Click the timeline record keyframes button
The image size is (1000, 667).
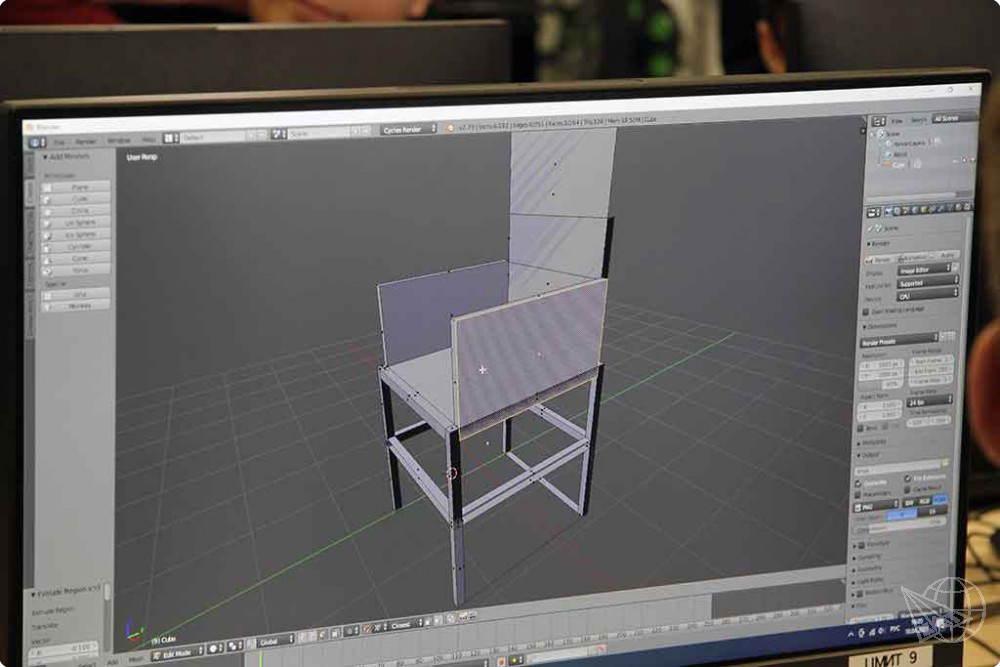pos(501,661)
